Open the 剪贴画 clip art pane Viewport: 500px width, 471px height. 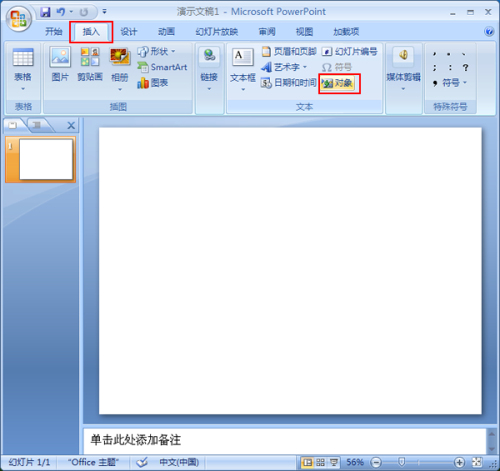(90, 64)
